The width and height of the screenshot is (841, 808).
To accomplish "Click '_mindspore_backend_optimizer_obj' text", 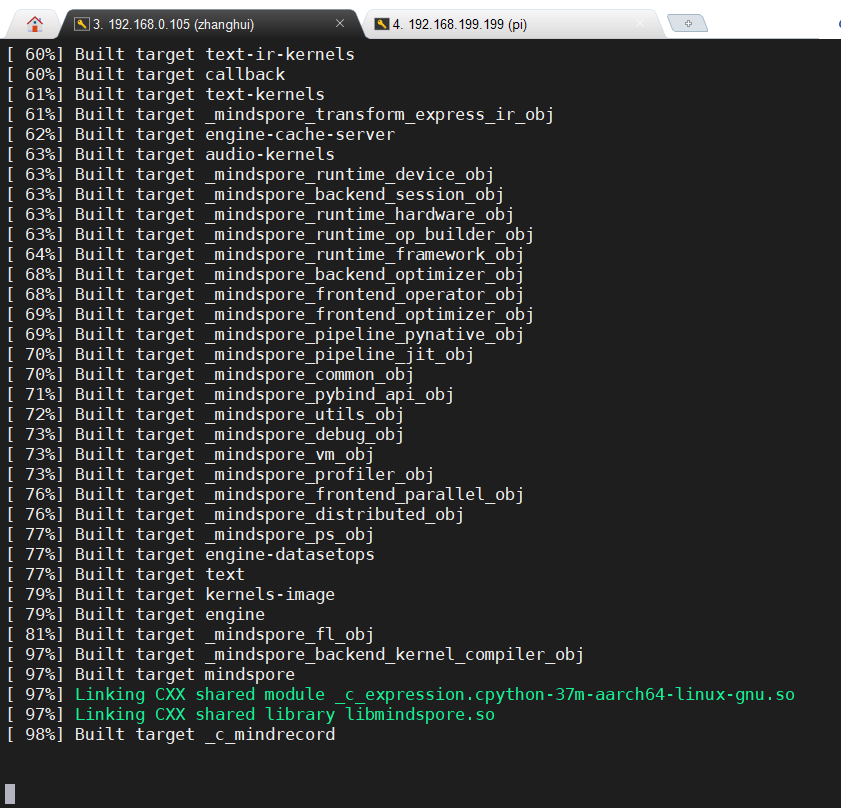I will point(364,274).
